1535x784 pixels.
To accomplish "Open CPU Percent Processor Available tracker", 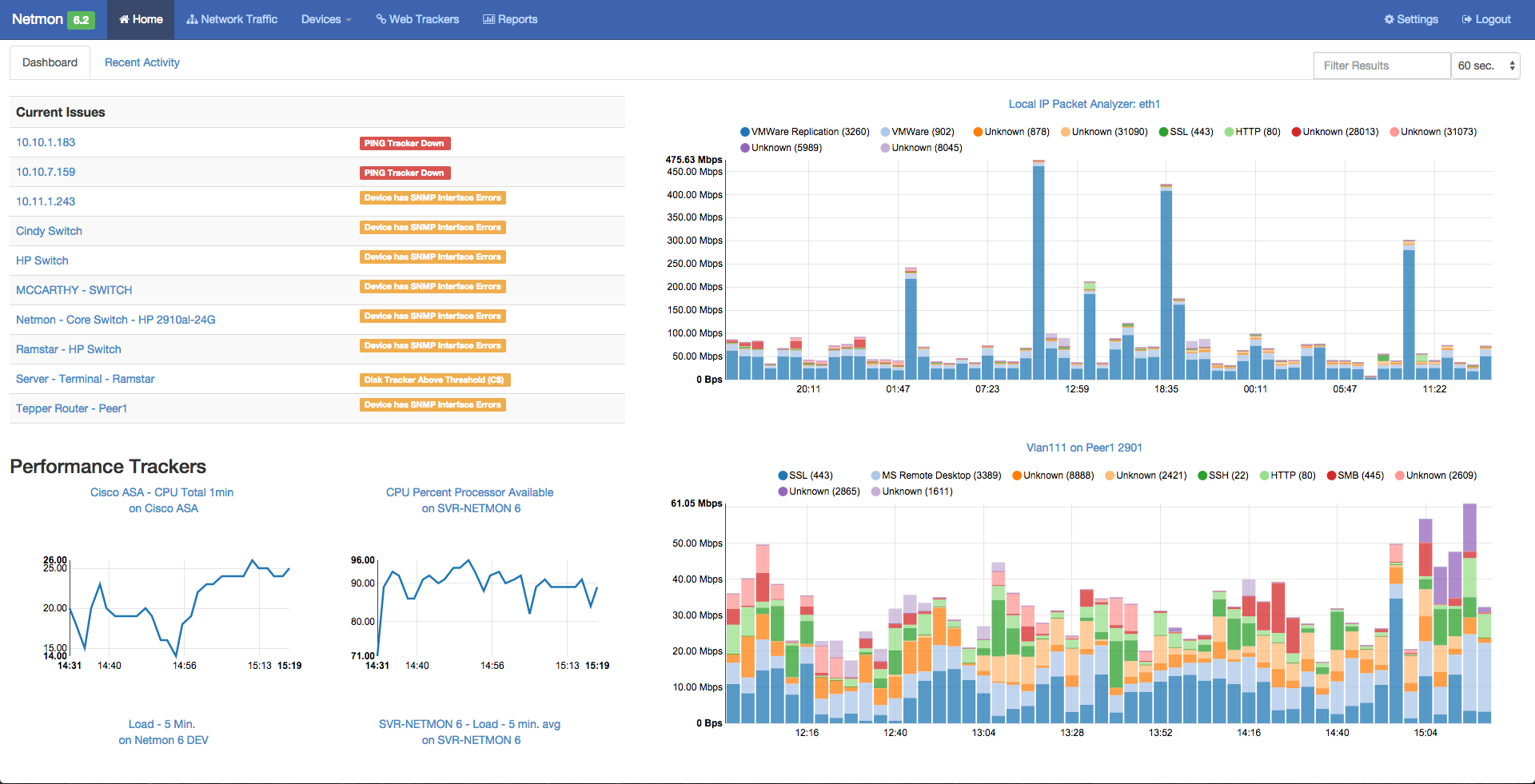I will [470, 500].
